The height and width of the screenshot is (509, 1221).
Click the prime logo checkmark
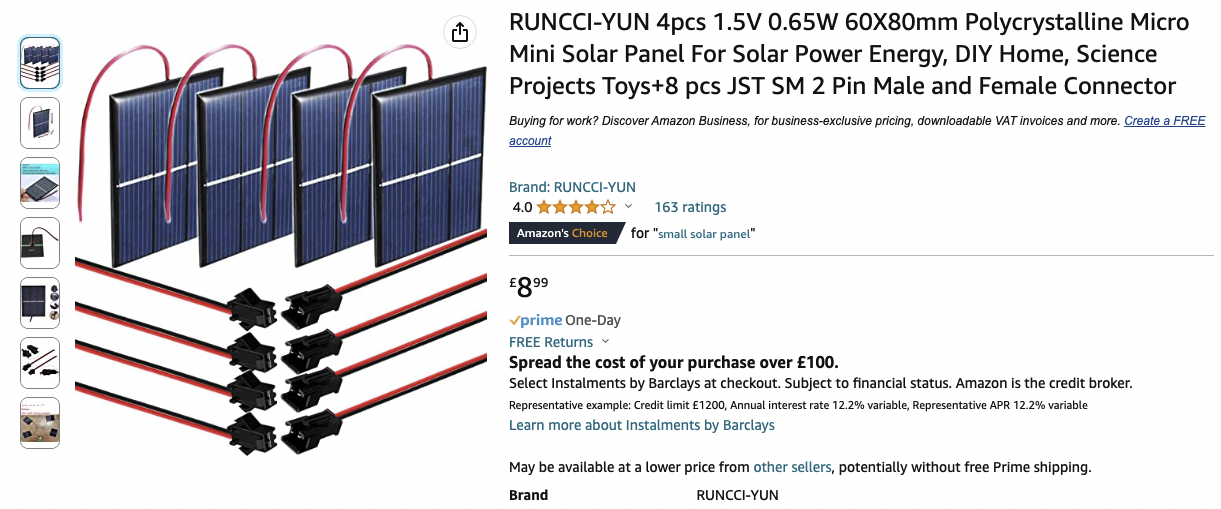[x=516, y=321]
